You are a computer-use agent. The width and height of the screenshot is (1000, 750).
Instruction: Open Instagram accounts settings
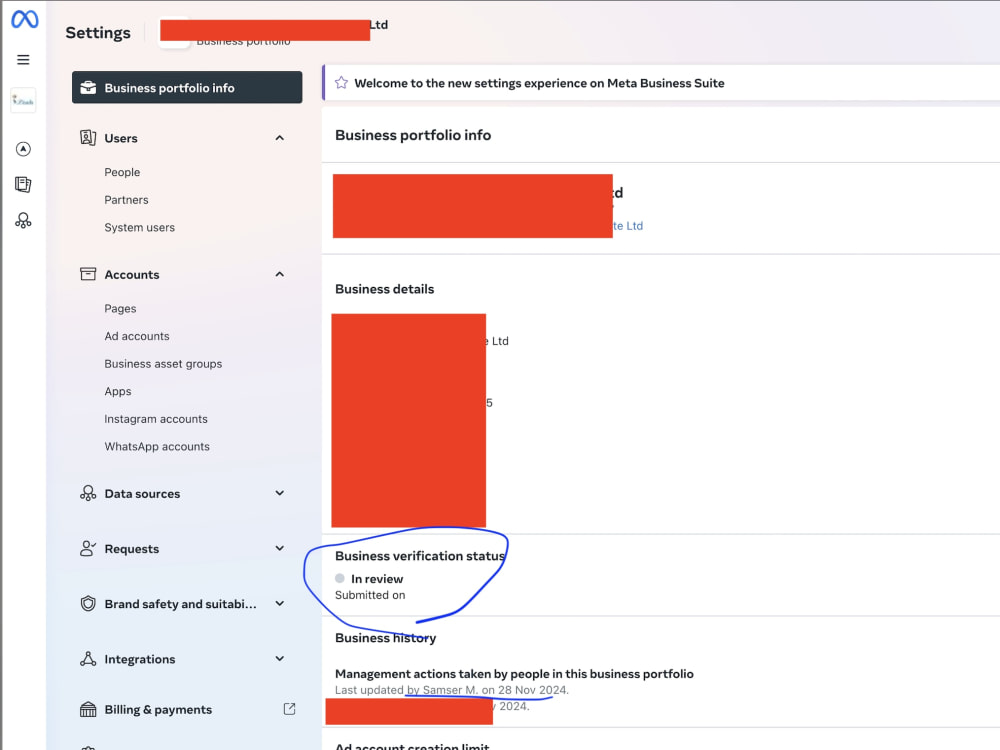pos(156,419)
